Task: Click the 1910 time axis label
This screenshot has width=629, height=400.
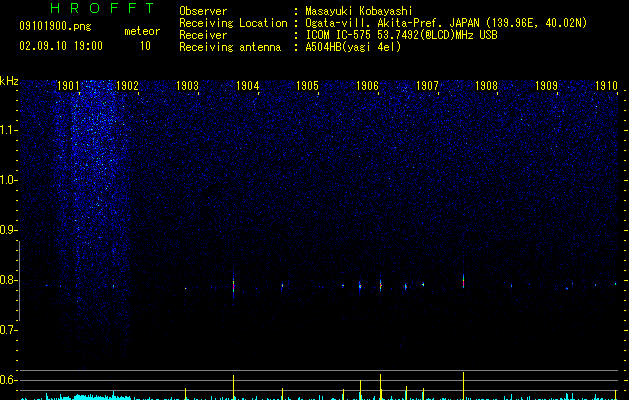Action: click(606, 86)
